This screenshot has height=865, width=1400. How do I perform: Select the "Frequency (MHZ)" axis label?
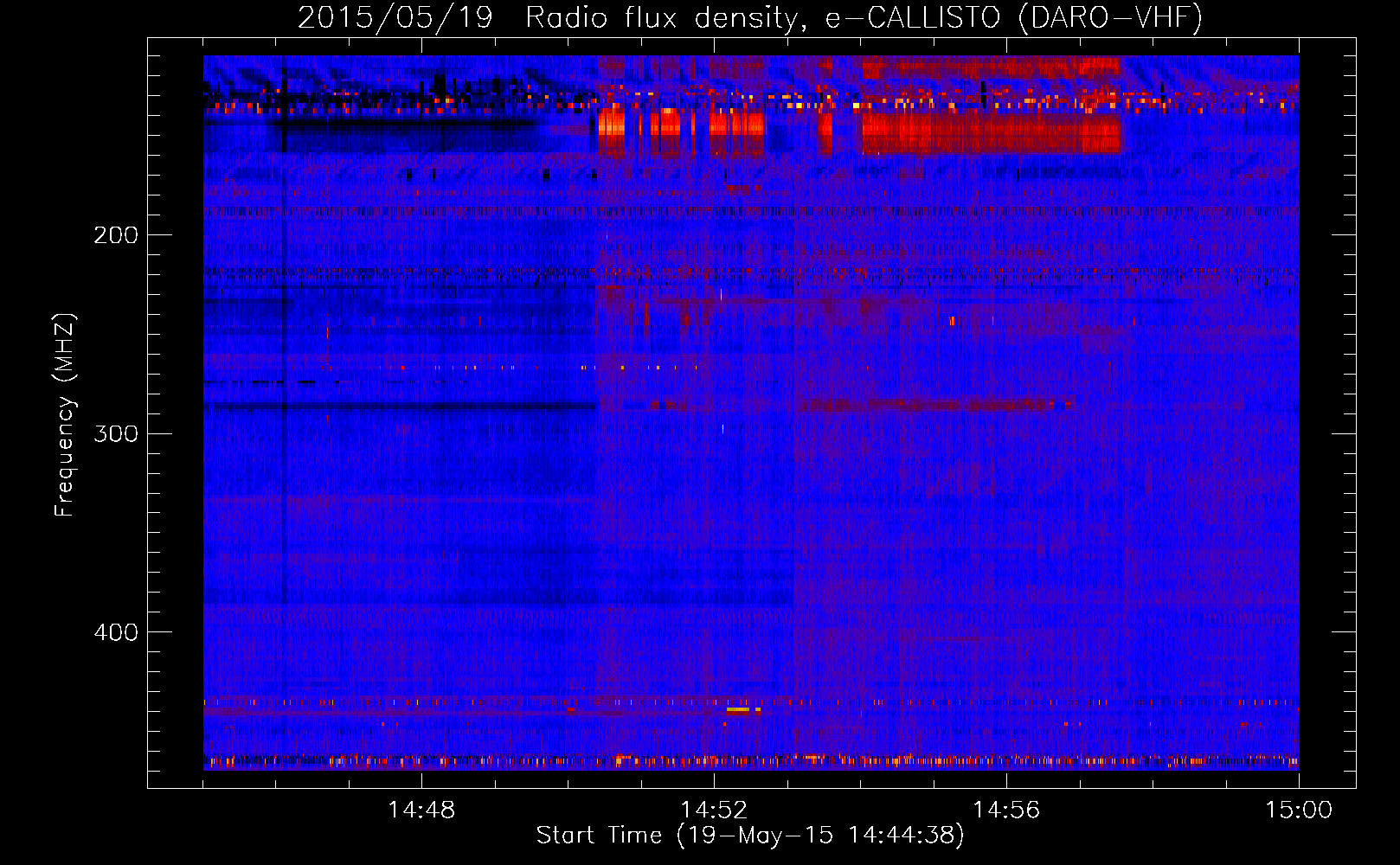[x=65, y=414]
